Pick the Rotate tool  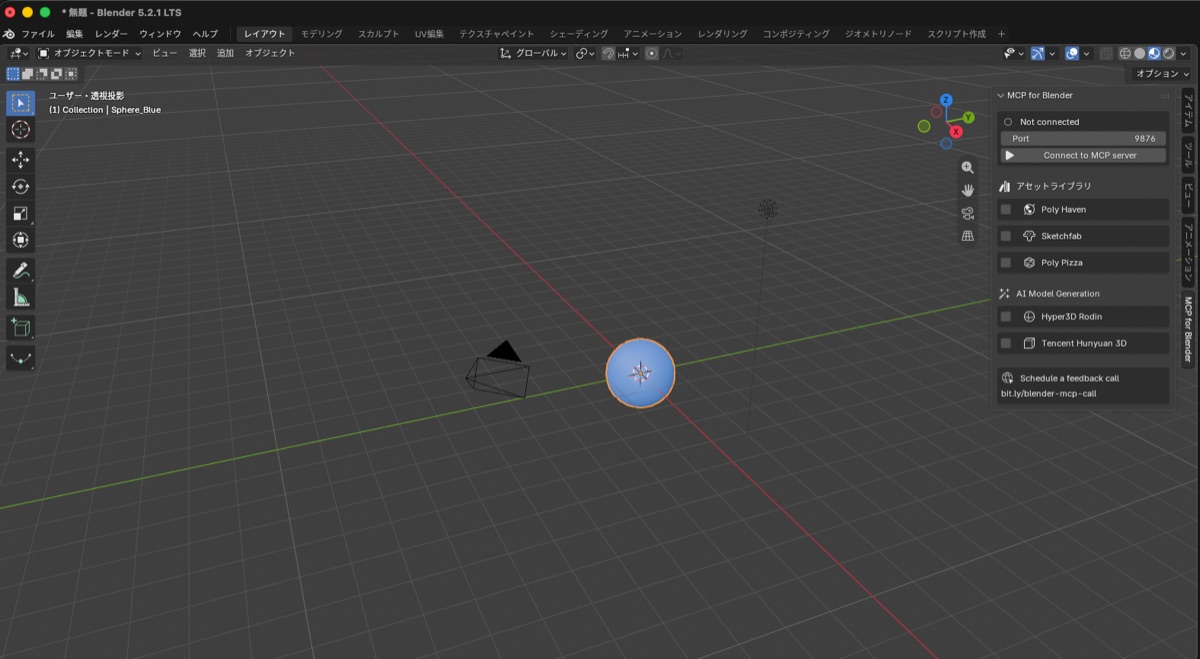20,186
